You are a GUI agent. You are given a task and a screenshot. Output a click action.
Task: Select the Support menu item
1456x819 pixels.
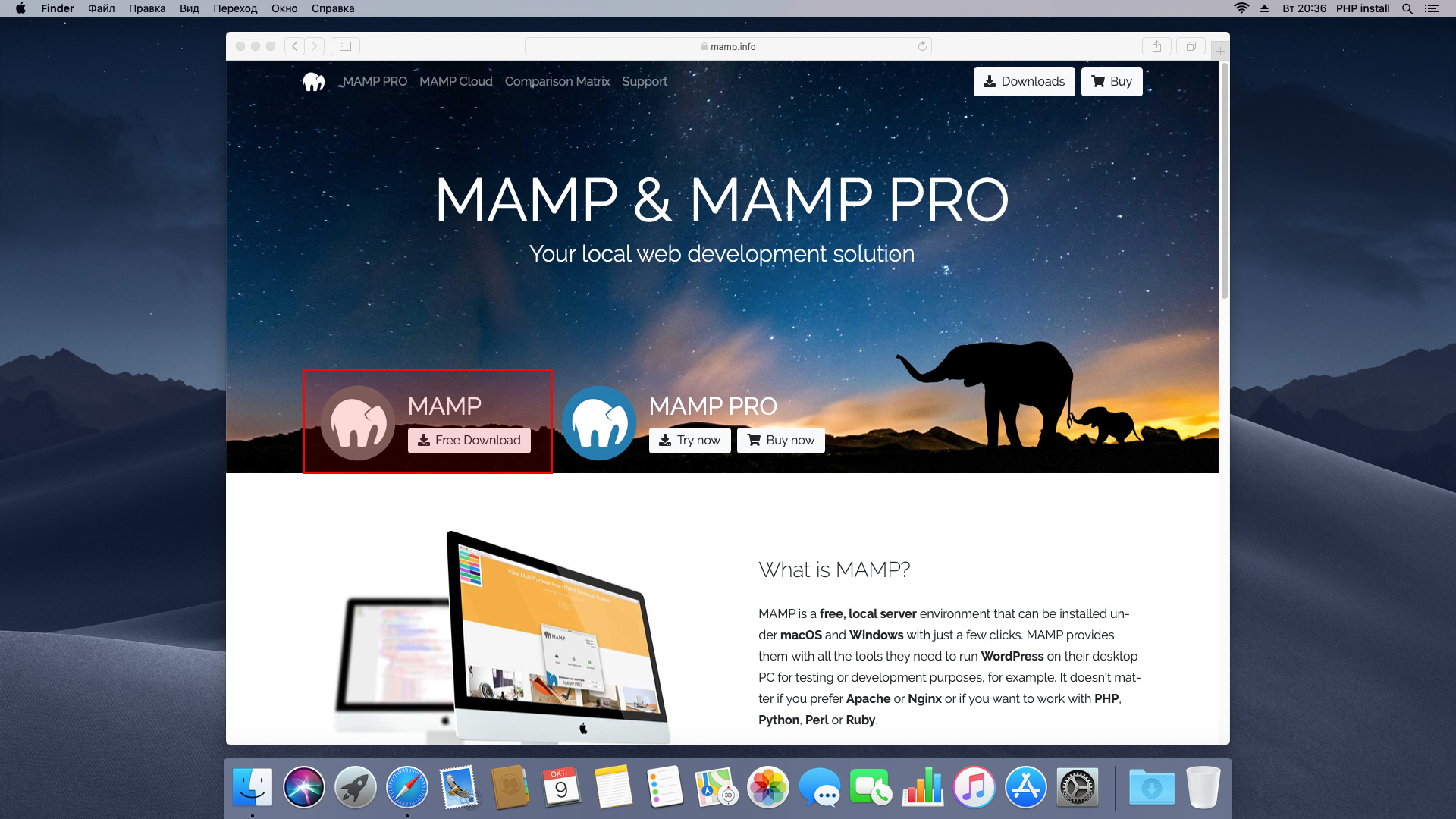645,81
